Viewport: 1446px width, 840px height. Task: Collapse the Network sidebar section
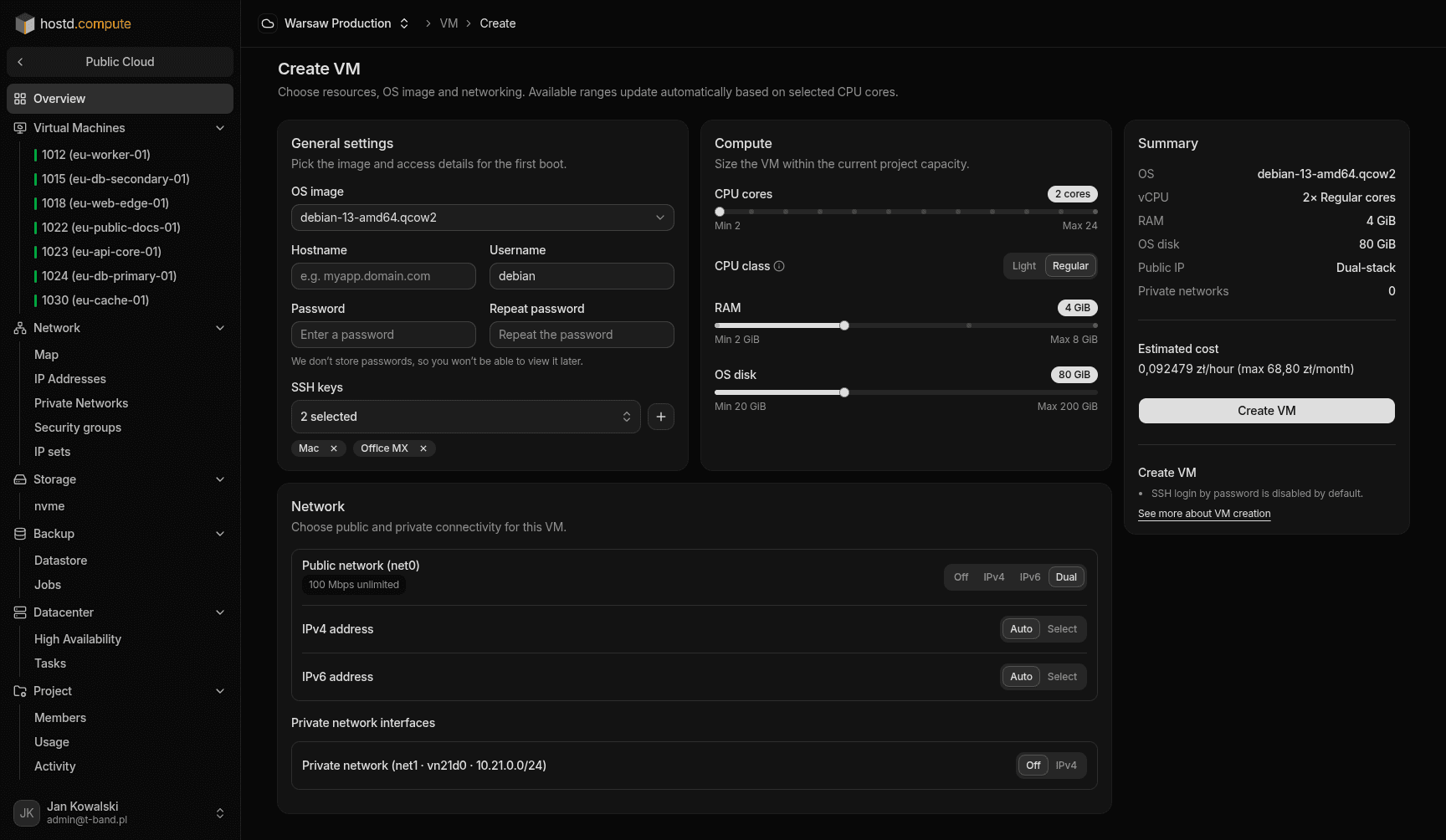tap(220, 328)
